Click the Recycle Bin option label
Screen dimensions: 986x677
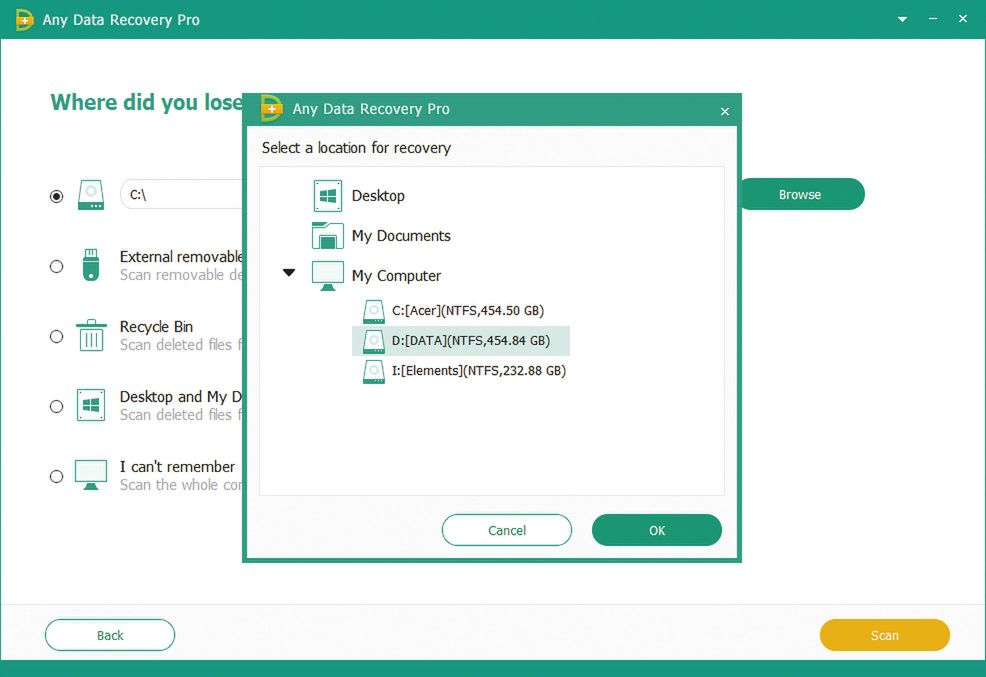(x=156, y=327)
